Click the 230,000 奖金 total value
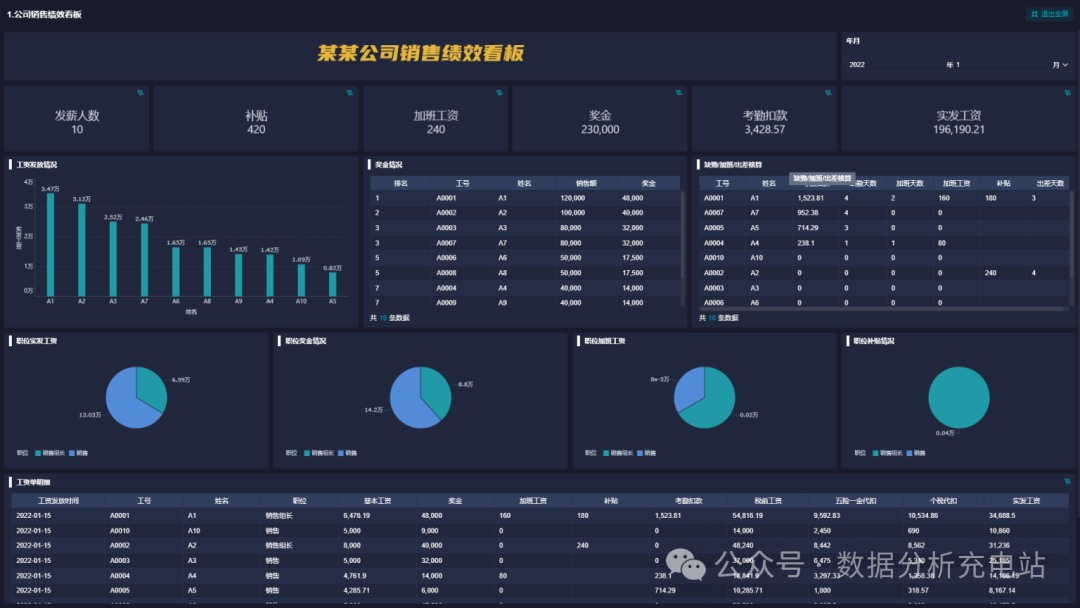Image resolution: width=1080 pixels, height=608 pixels. click(x=600, y=129)
